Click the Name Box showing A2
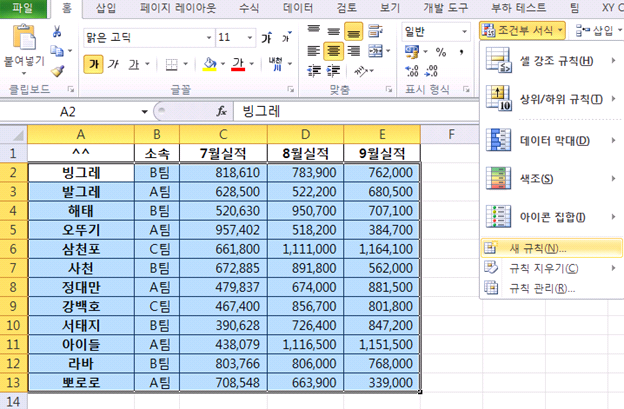The height and width of the screenshot is (409, 624). click(x=68, y=112)
